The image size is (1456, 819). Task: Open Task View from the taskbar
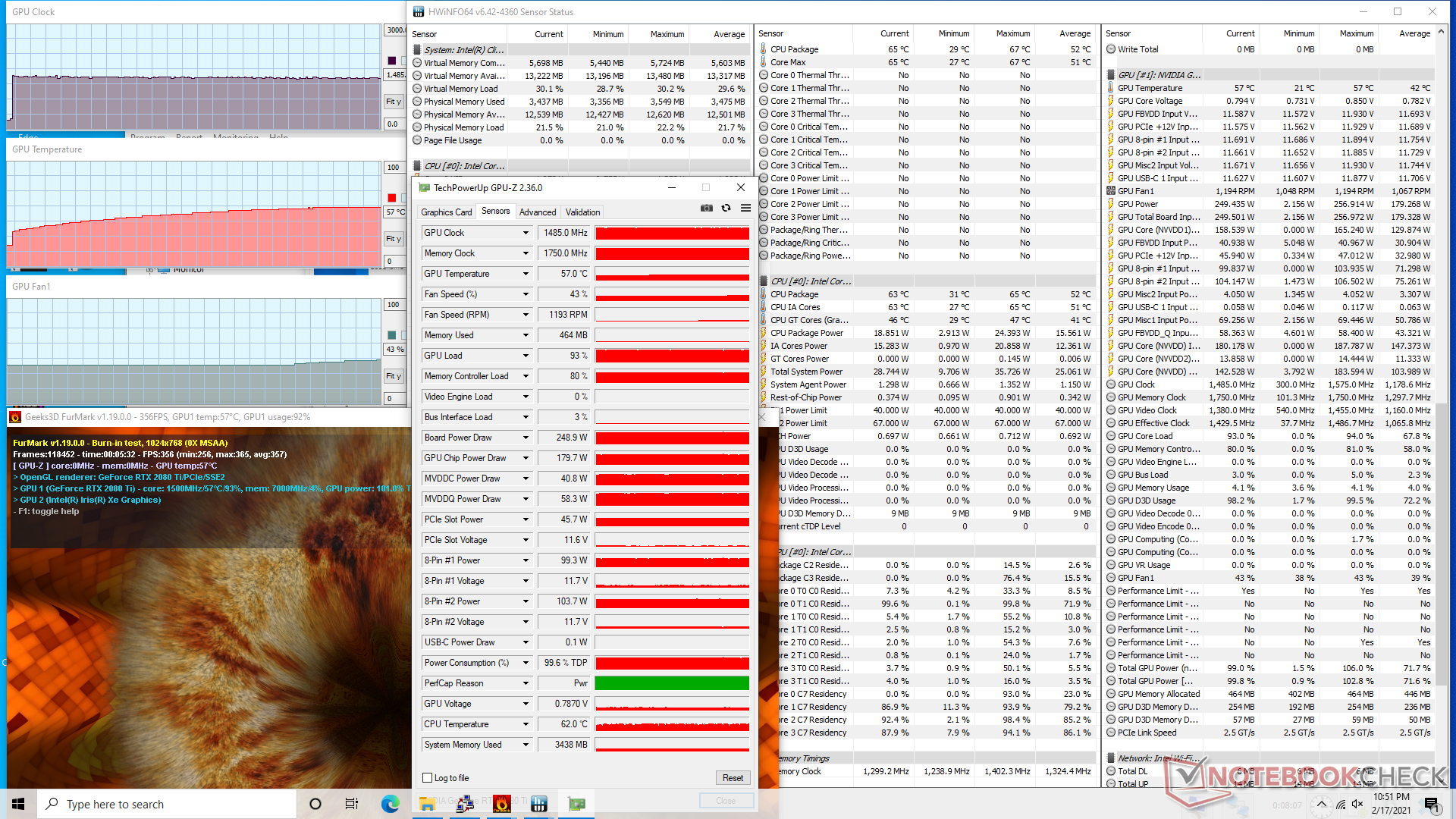[352, 804]
